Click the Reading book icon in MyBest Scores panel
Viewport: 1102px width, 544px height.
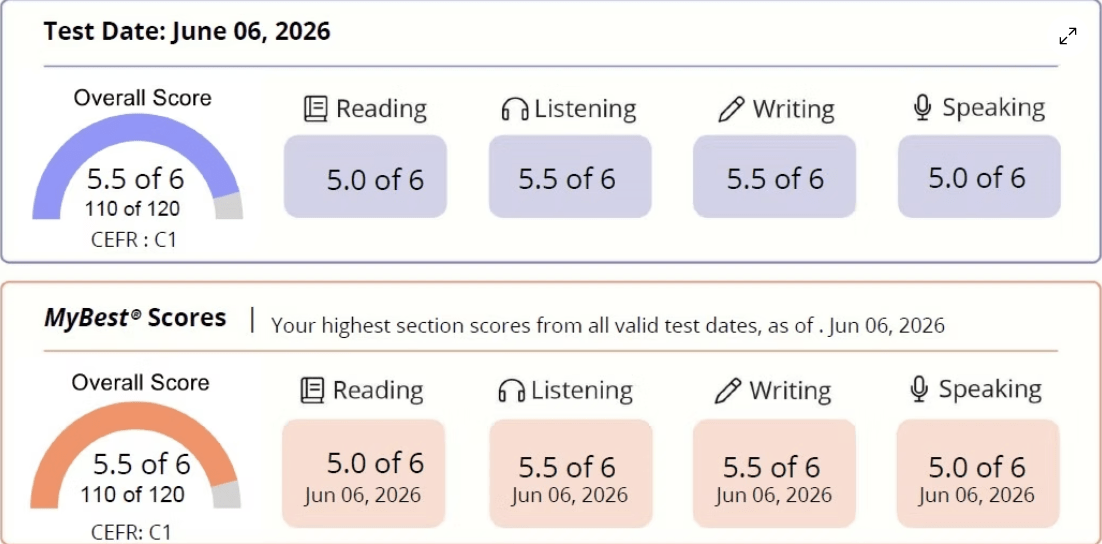tap(313, 390)
